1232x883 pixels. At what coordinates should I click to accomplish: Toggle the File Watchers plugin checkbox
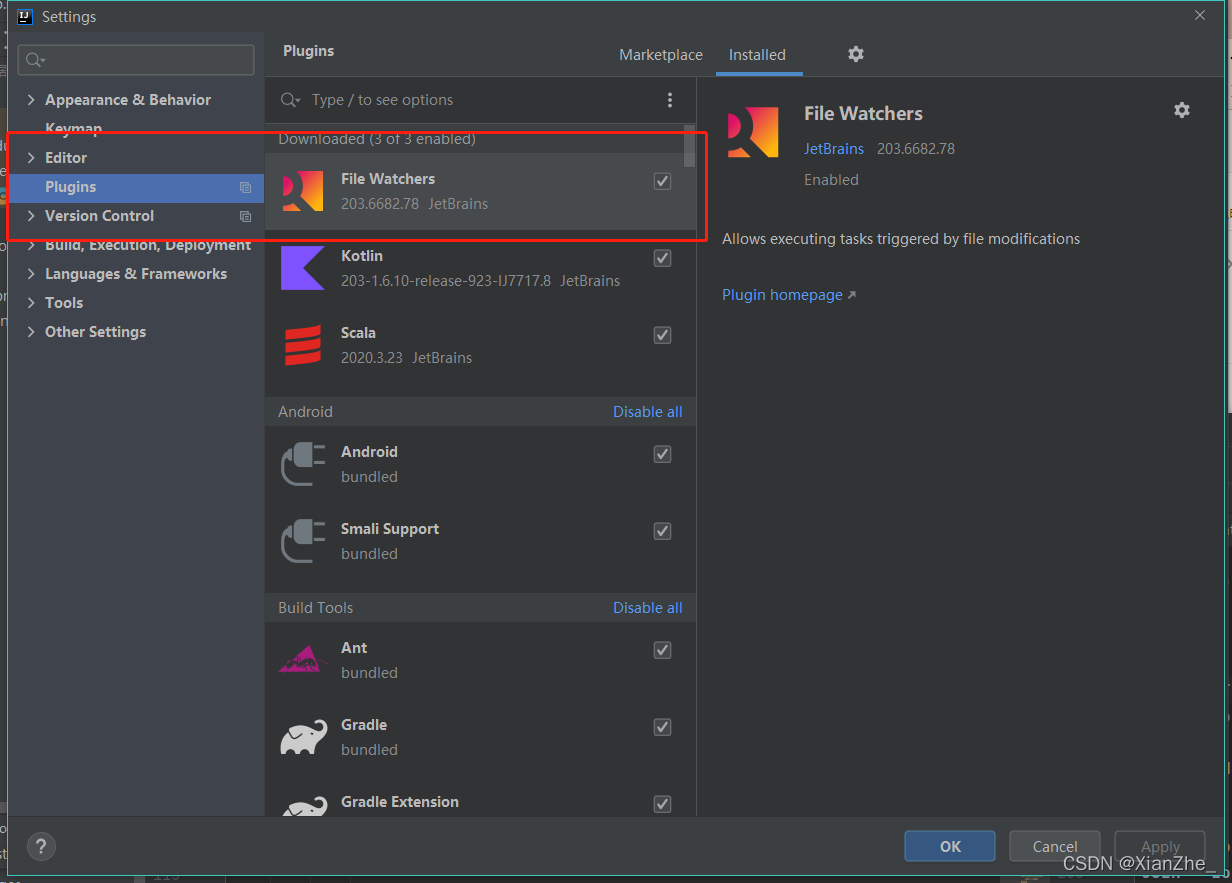tap(662, 181)
